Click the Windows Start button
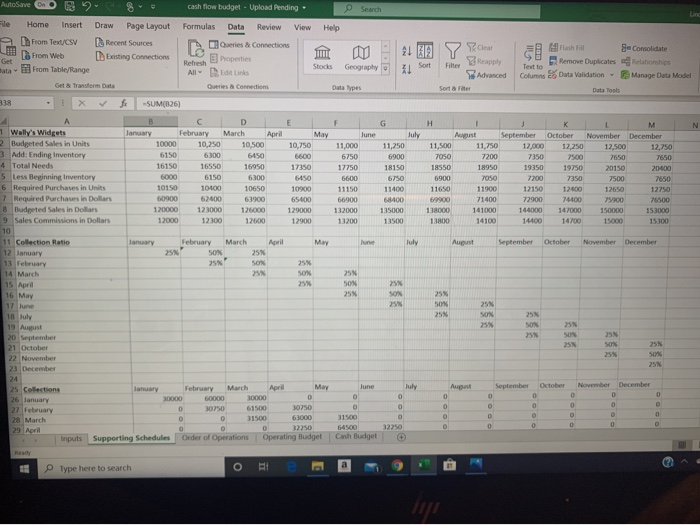 (25, 468)
